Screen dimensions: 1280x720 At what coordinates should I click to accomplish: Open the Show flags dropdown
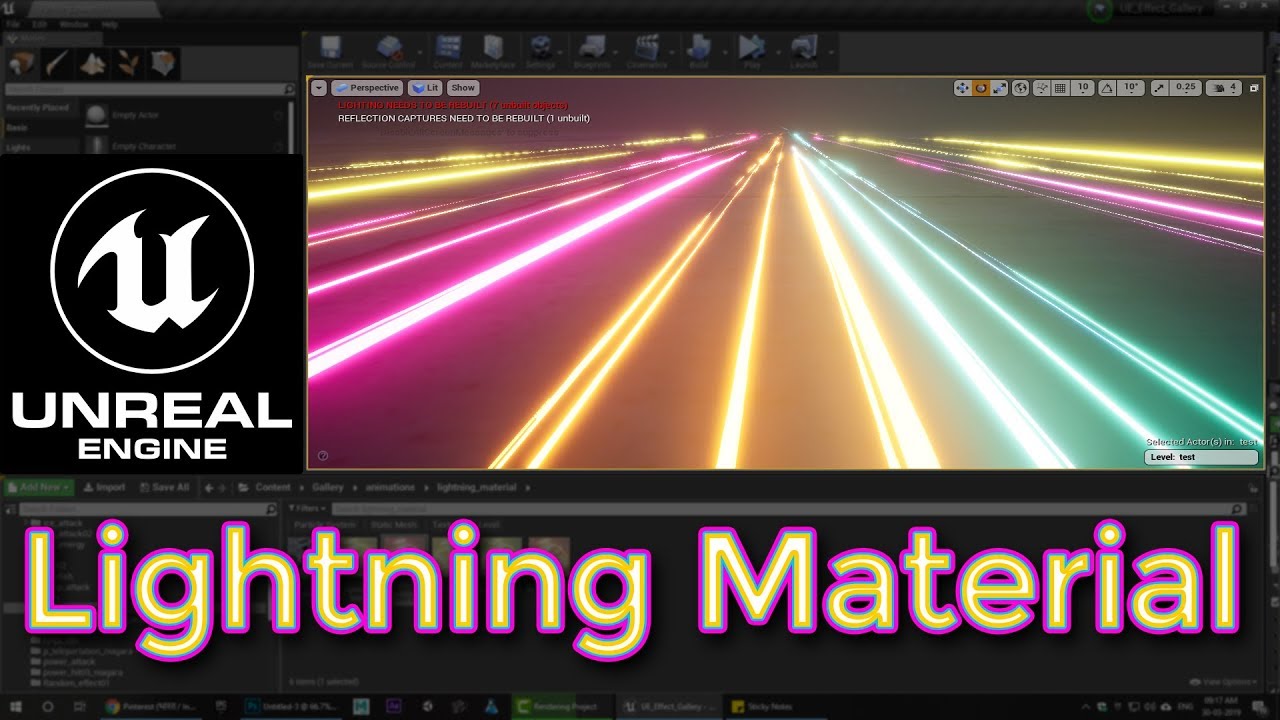(463, 88)
